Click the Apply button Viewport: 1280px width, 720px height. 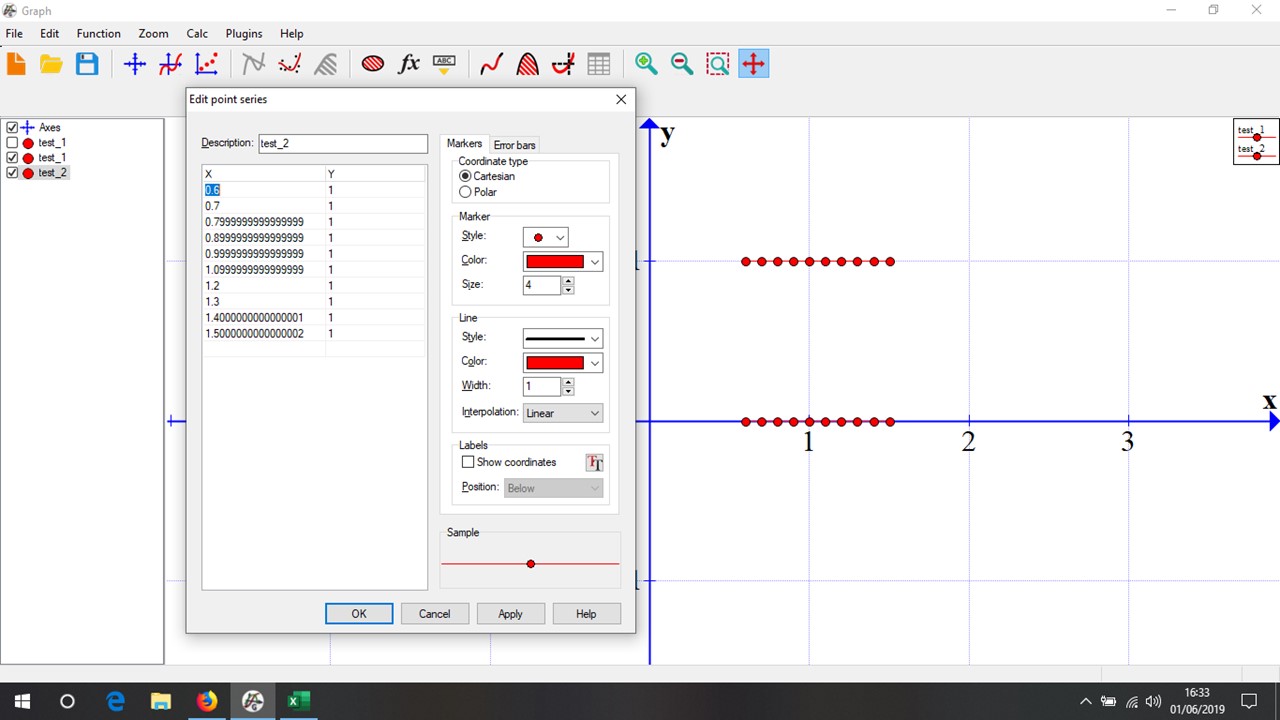pos(511,614)
